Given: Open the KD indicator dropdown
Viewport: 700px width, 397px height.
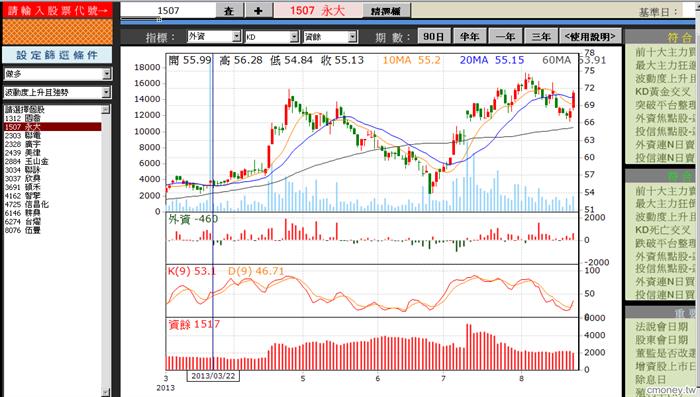Looking at the screenshot, I should coord(272,37).
